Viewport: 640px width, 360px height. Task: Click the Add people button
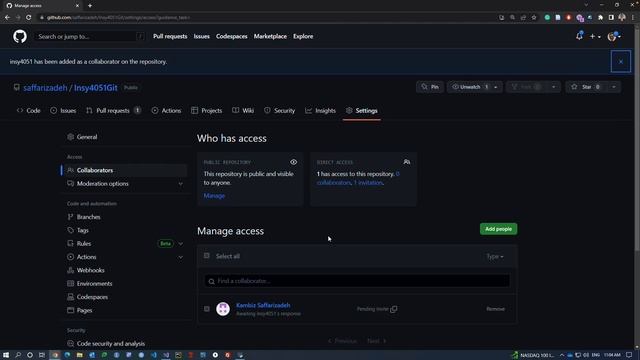pyautogui.click(x=498, y=229)
